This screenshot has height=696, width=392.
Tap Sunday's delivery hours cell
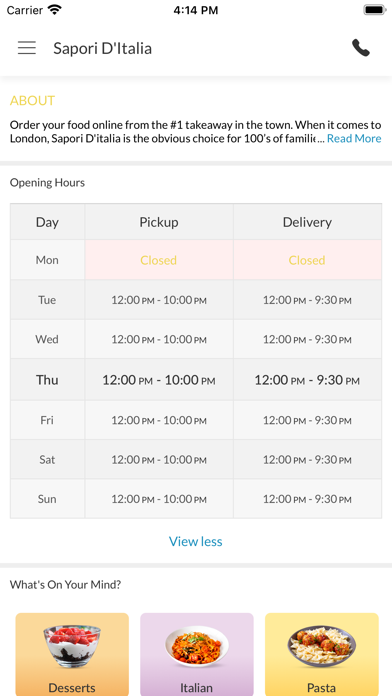(x=307, y=499)
